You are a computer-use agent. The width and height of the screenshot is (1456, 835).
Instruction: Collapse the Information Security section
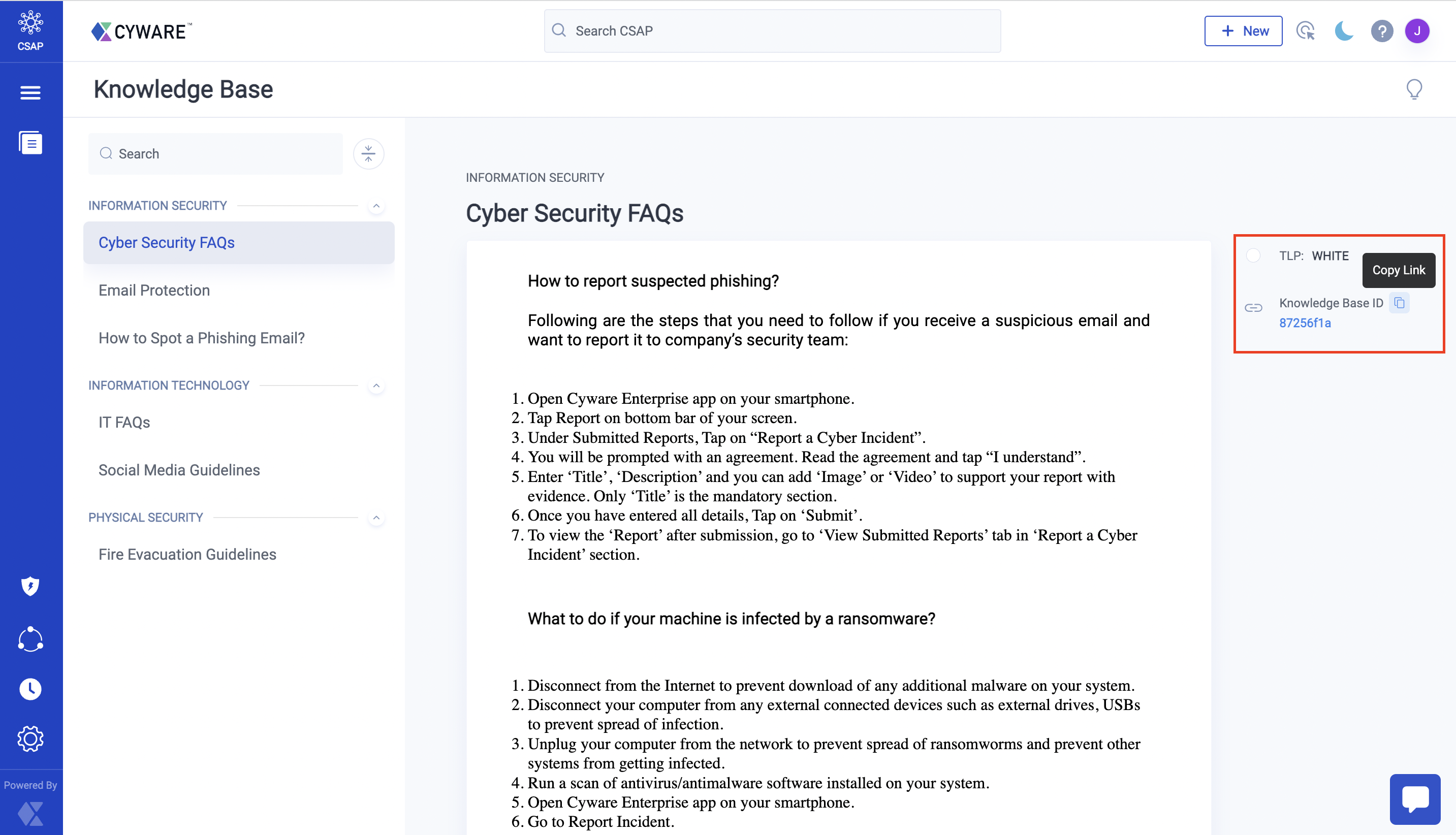tap(376, 206)
